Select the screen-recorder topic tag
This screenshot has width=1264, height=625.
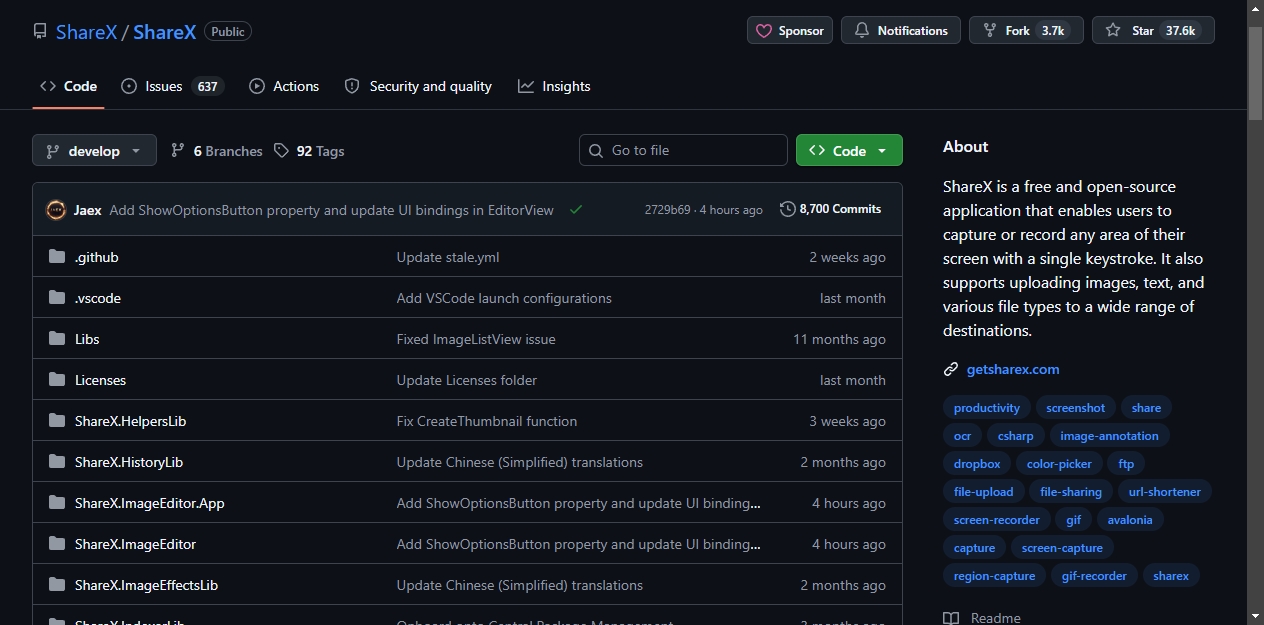(997, 520)
